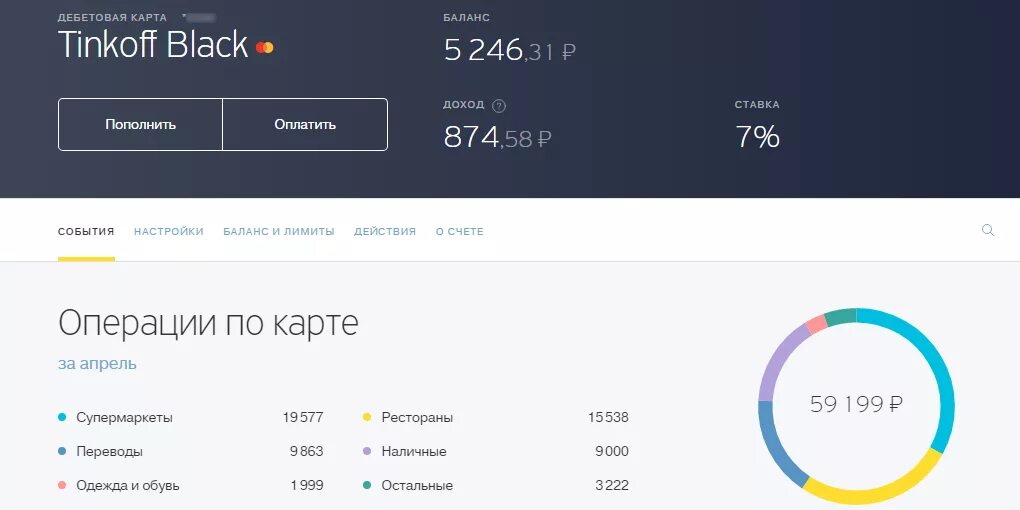This screenshot has height=510, width=1020.
Task: Select the Остальные category row
Action: (496, 485)
